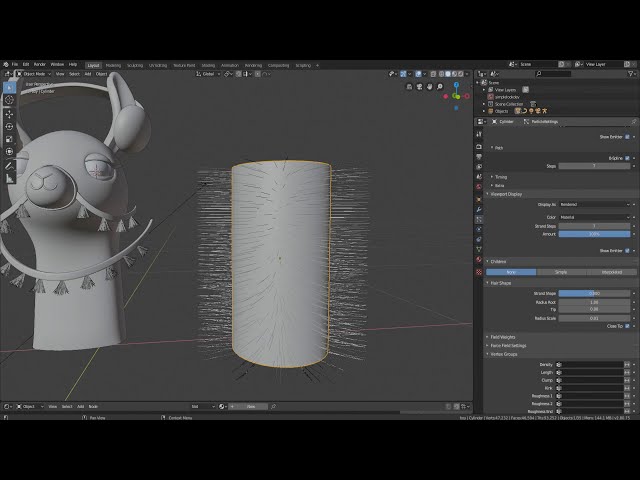Select the Rotate tool
The image size is (640, 480).
[10, 127]
